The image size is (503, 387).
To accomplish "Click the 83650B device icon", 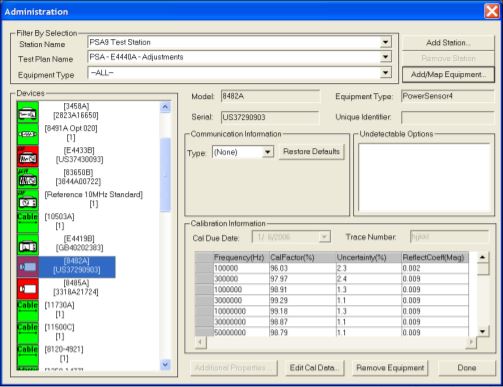I will point(28,178).
